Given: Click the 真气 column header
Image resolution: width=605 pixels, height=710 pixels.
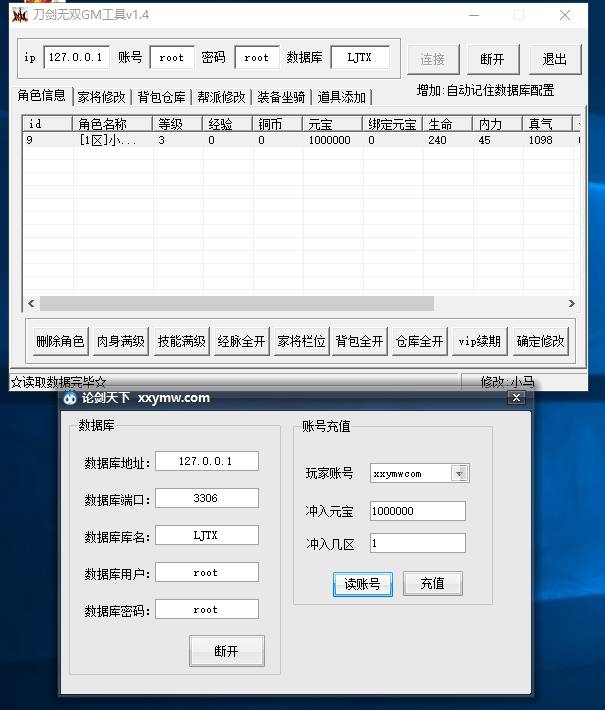Looking at the screenshot, I should click(547, 124).
